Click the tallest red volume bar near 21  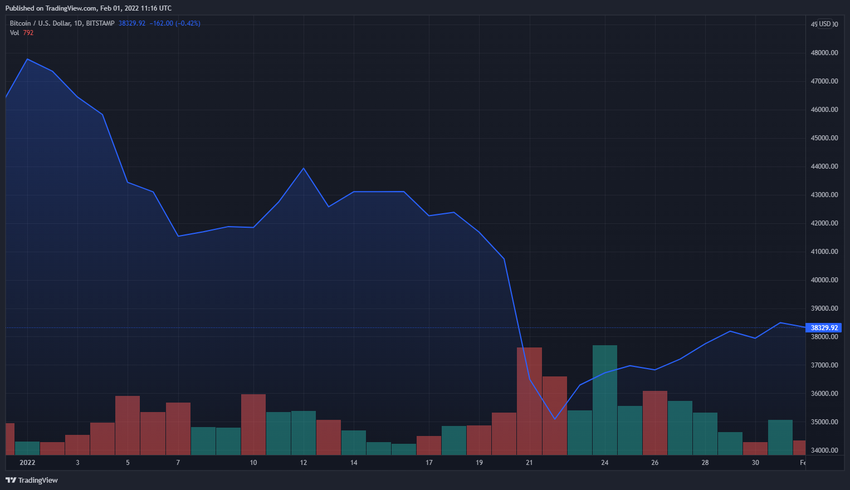coord(529,400)
